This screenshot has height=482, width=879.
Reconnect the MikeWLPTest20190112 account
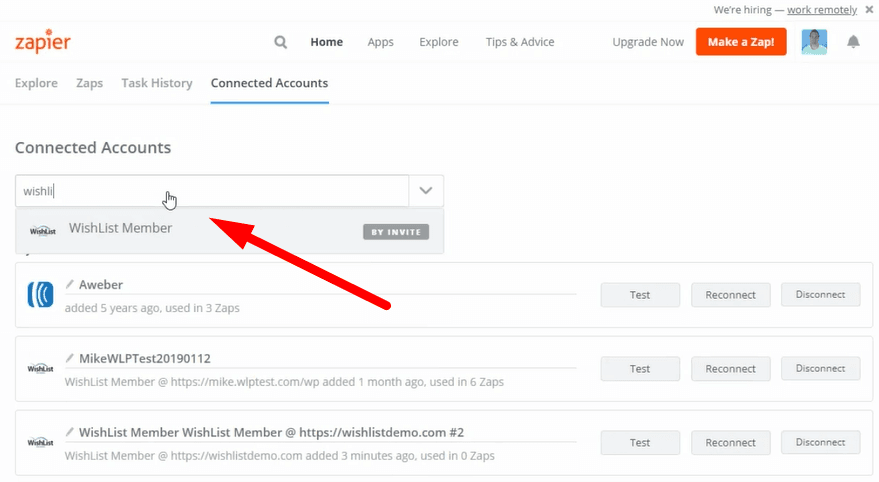(730, 369)
